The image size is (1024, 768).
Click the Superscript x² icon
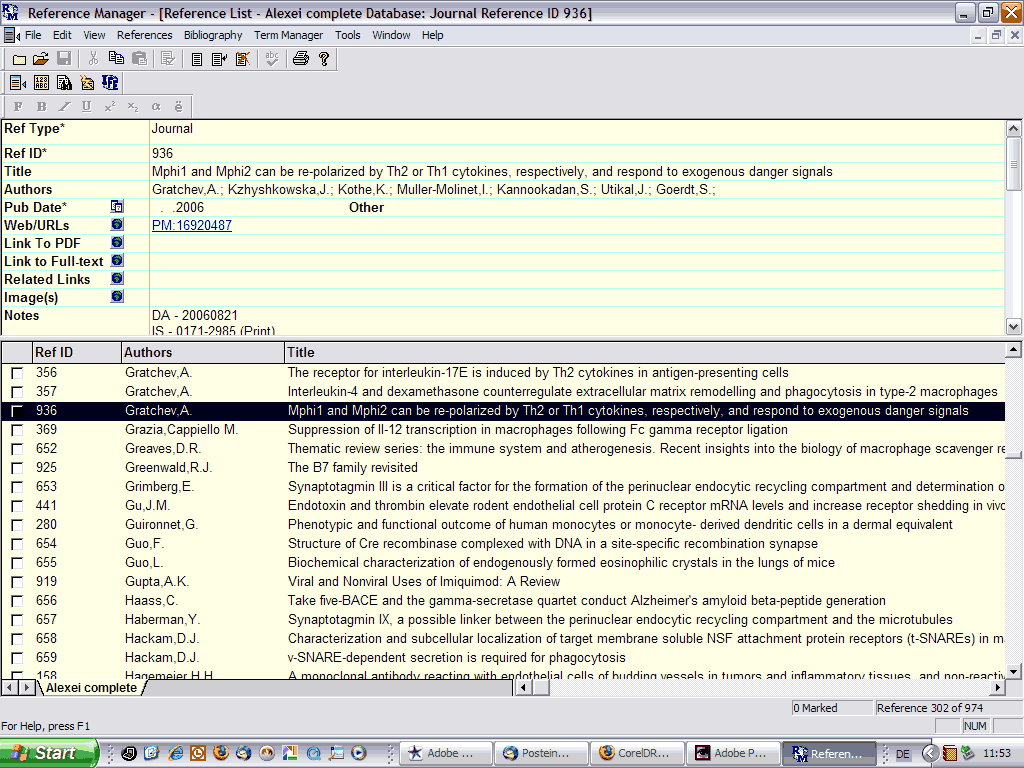pyautogui.click(x=110, y=106)
